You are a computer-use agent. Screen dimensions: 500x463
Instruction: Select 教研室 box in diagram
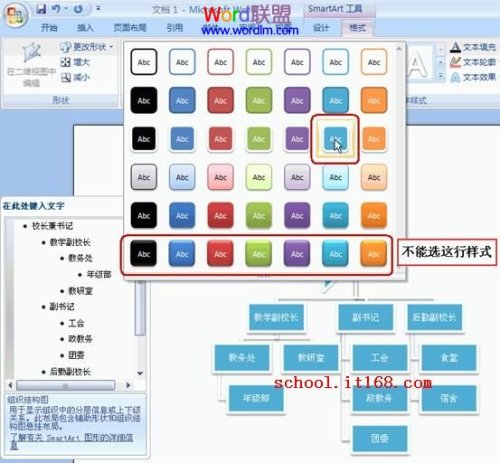click(311, 358)
